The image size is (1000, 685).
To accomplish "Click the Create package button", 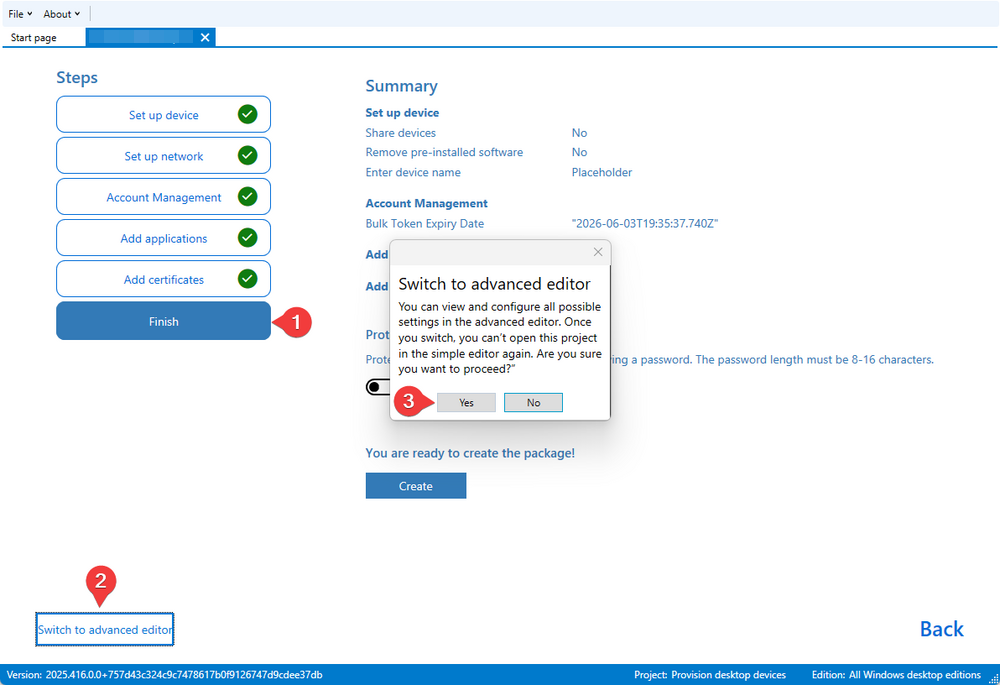I will (416, 486).
